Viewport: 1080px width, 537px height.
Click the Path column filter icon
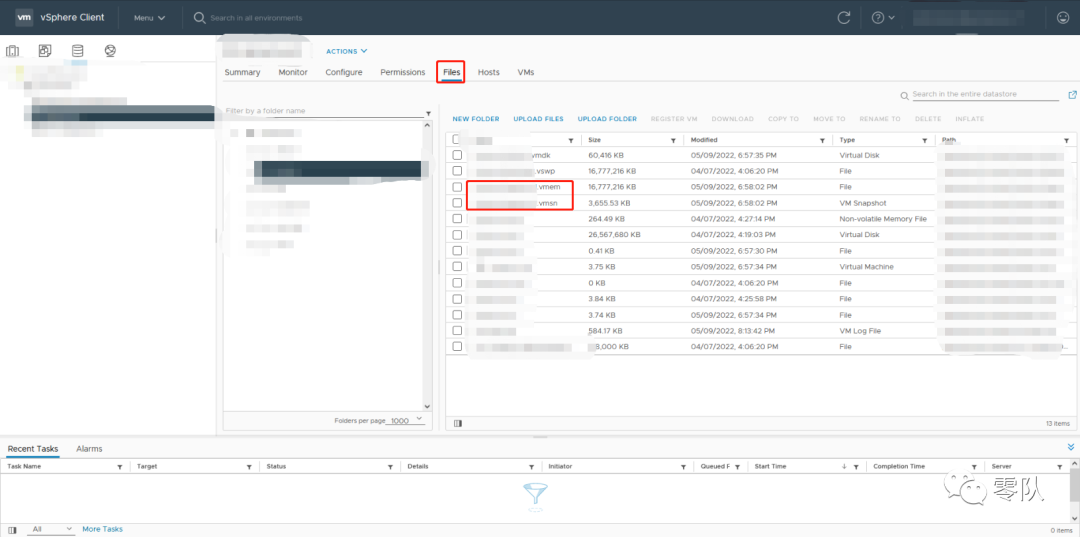1066,140
